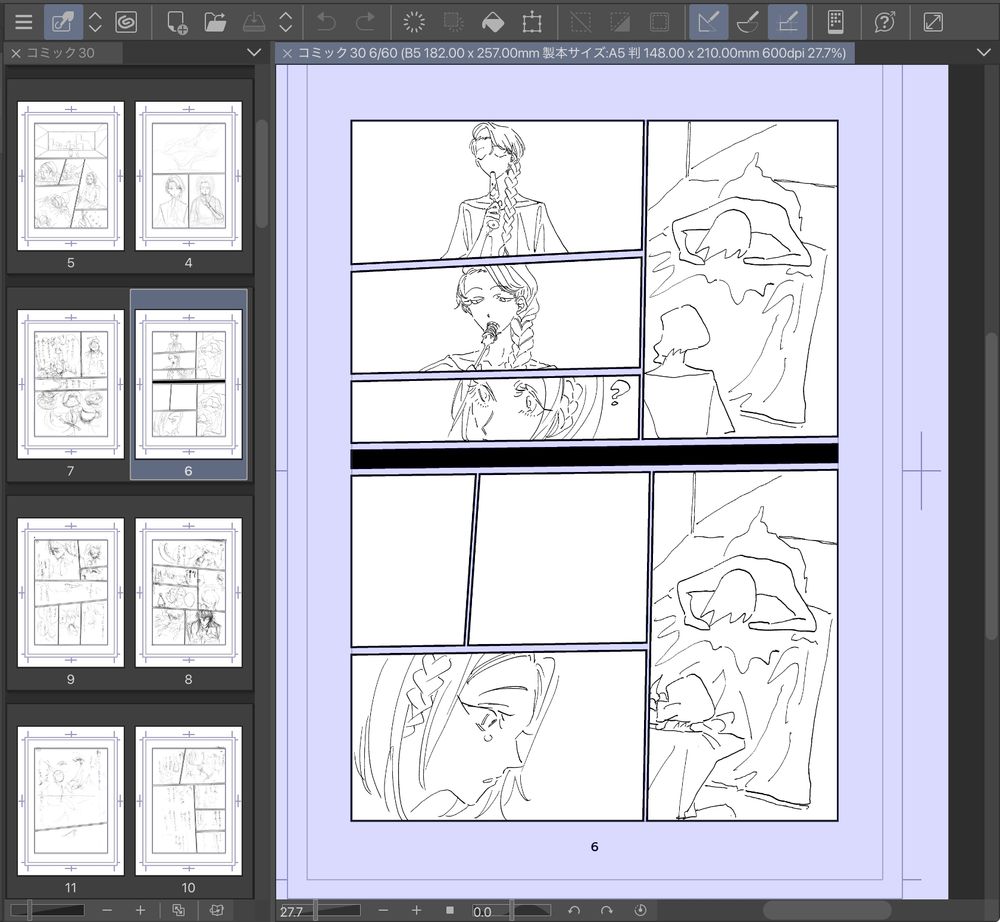Screen dimensions: 1000x922
Task: Save the document with the Save icon
Action: pos(254,22)
